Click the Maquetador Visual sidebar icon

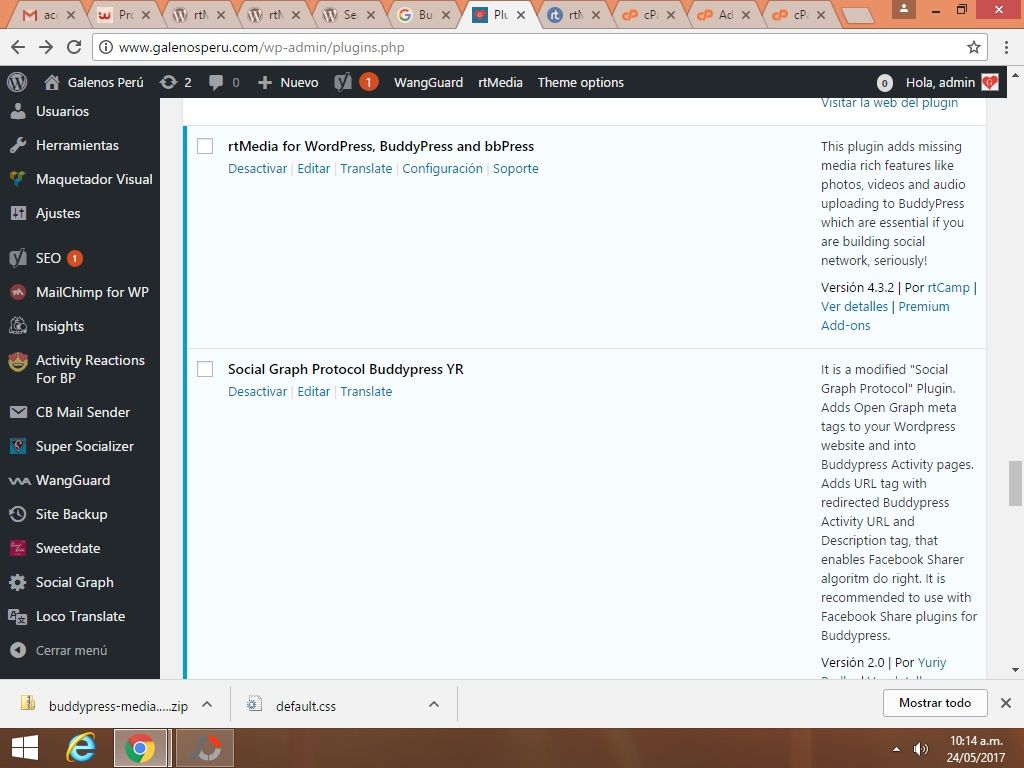click(x=18, y=179)
